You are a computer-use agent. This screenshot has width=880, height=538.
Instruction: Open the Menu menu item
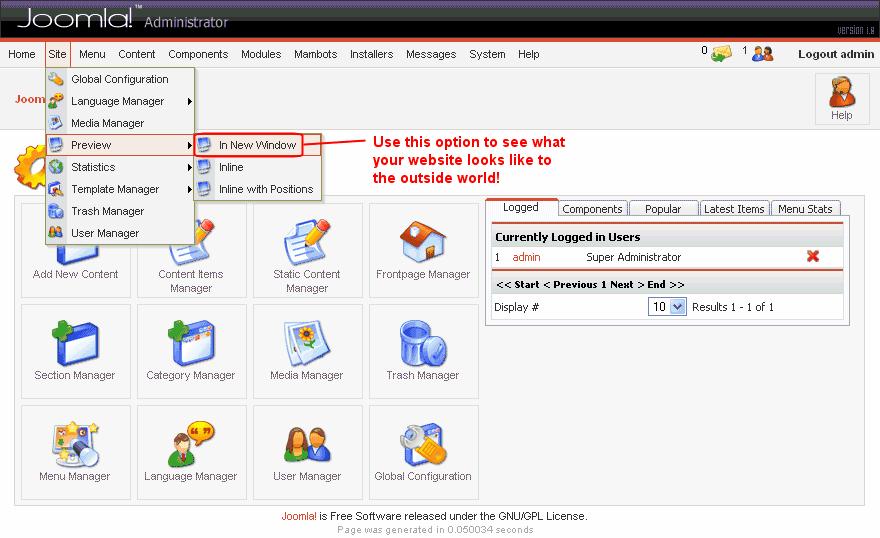pyautogui.click(x=92, y=54)
